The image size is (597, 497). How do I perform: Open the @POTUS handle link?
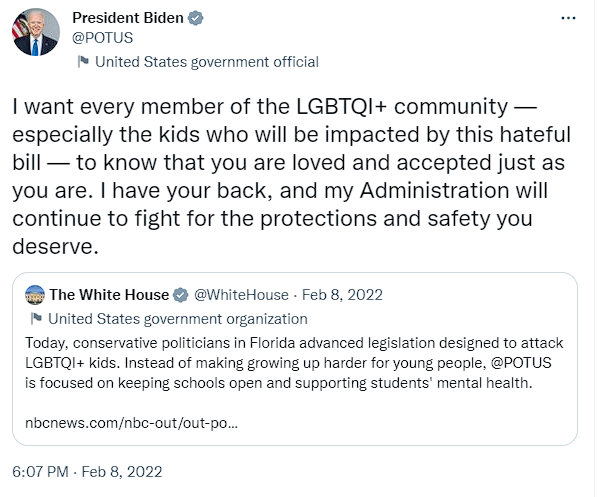(102, 38)
